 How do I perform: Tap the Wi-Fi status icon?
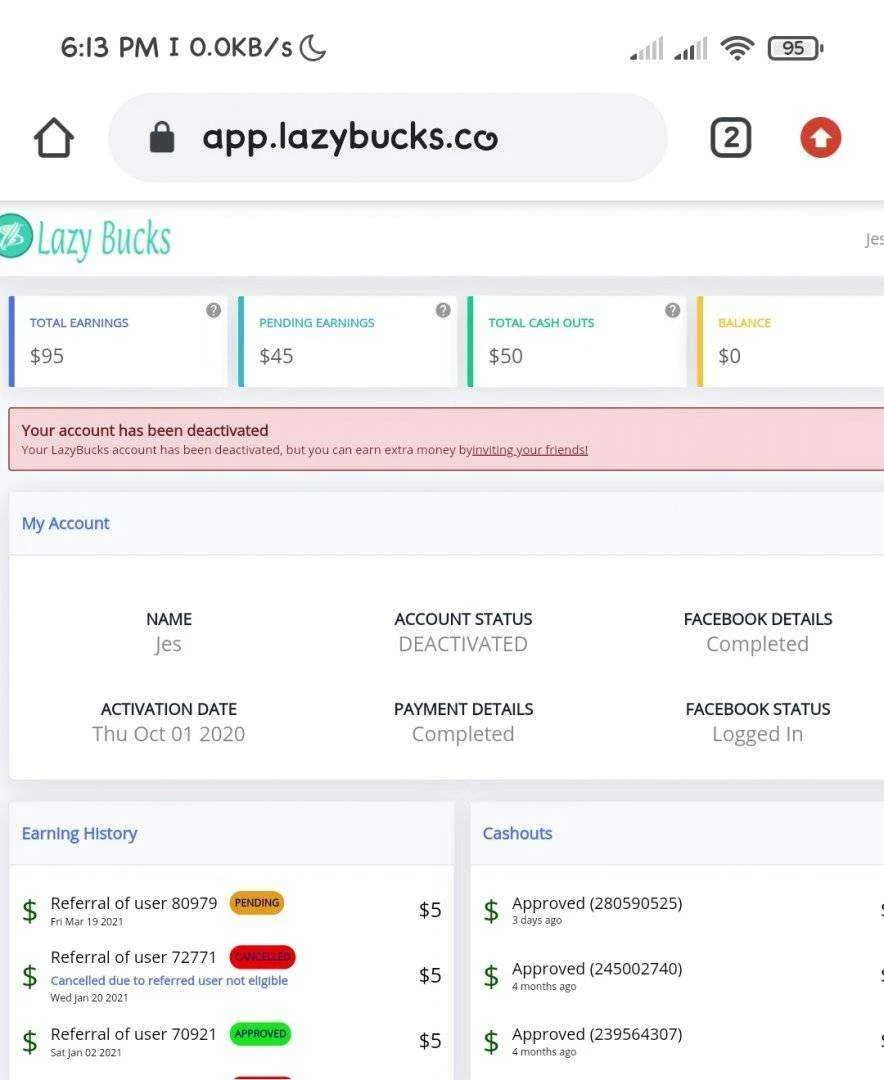[737, 48]
